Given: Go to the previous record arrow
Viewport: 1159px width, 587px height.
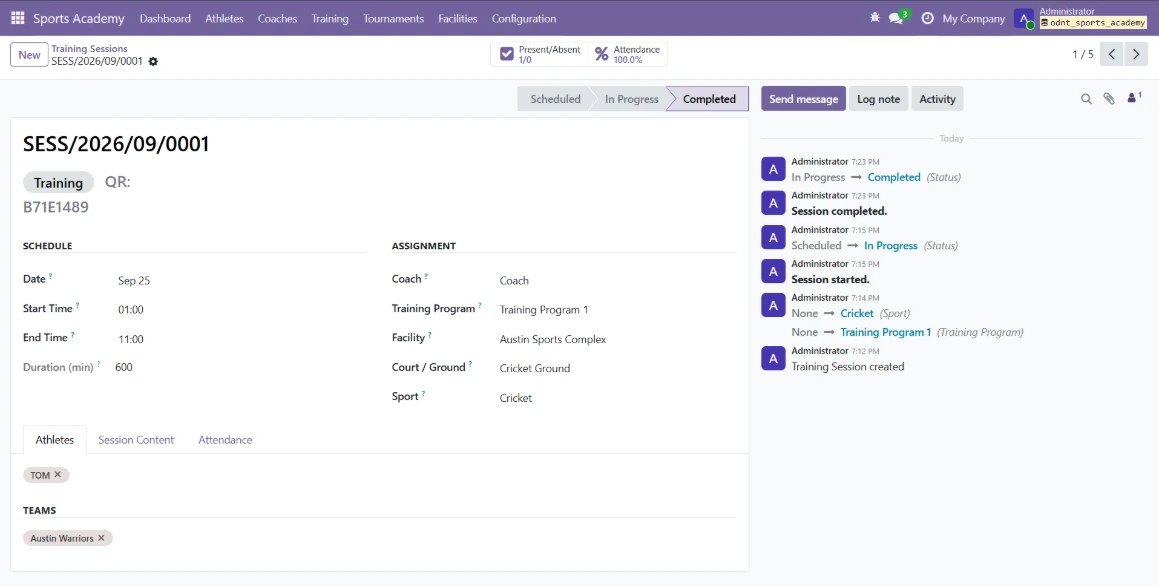Looking at the screenshot, I should click(x=1112, y=54).
